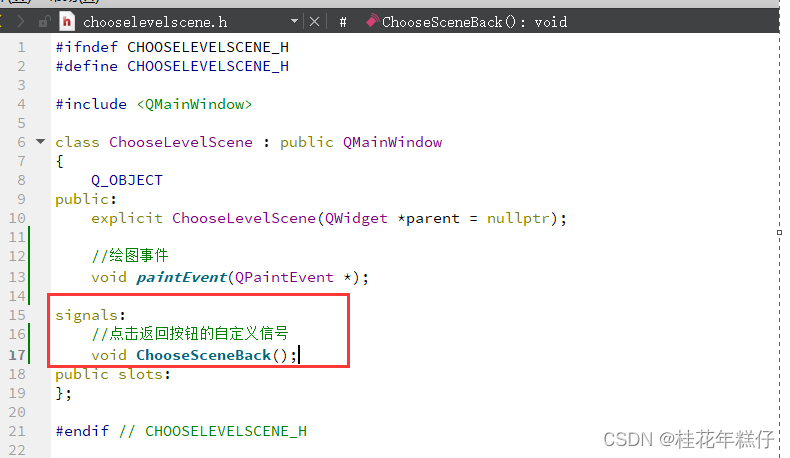Collapse the ChooseLevelScene class fold arrow
The height and width of the screenshot is (458, 790).
click(41, 142)
